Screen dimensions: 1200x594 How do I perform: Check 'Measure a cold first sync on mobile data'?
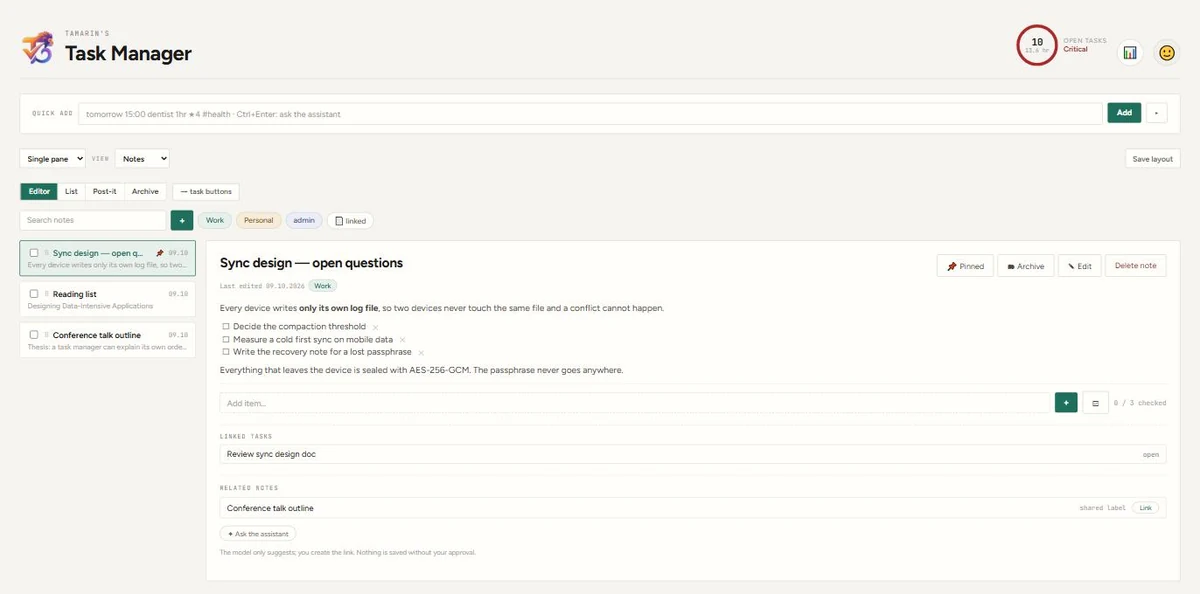click(226, 340)
